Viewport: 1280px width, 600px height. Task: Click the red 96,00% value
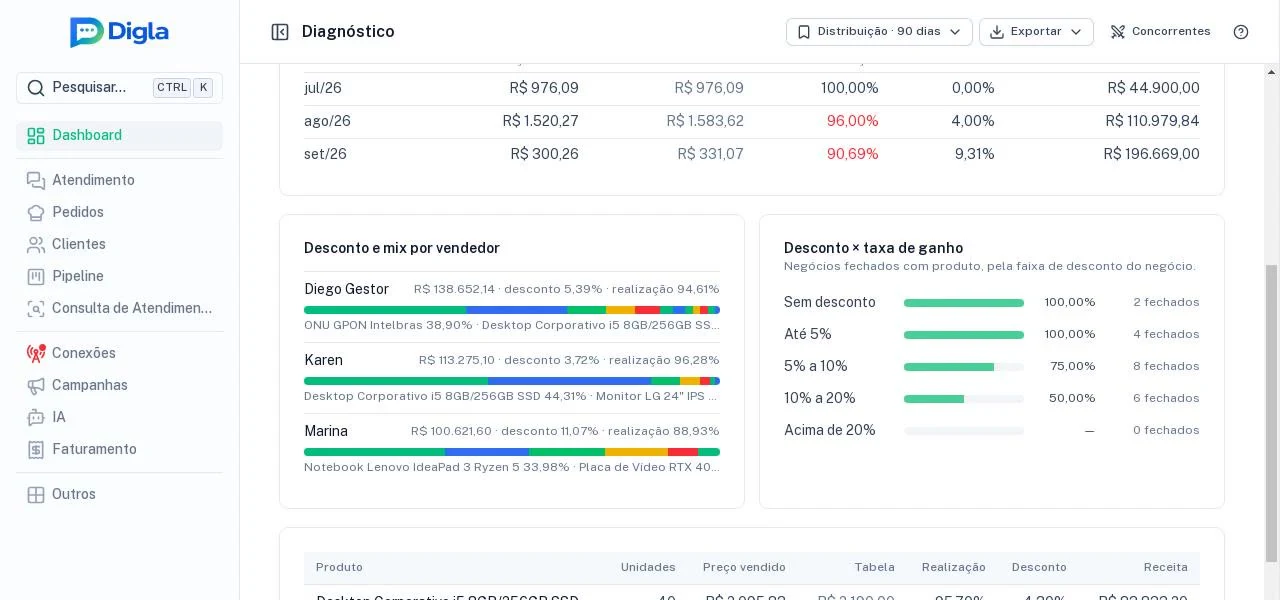tap(852, 122)
